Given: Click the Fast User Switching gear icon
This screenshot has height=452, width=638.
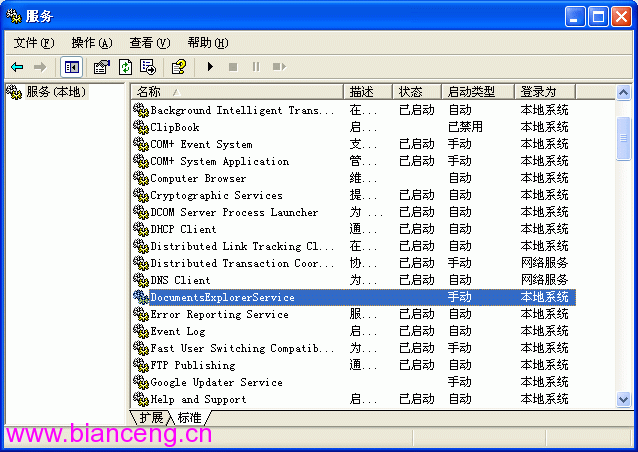Looking at the screenshot, I should [141, 349].
